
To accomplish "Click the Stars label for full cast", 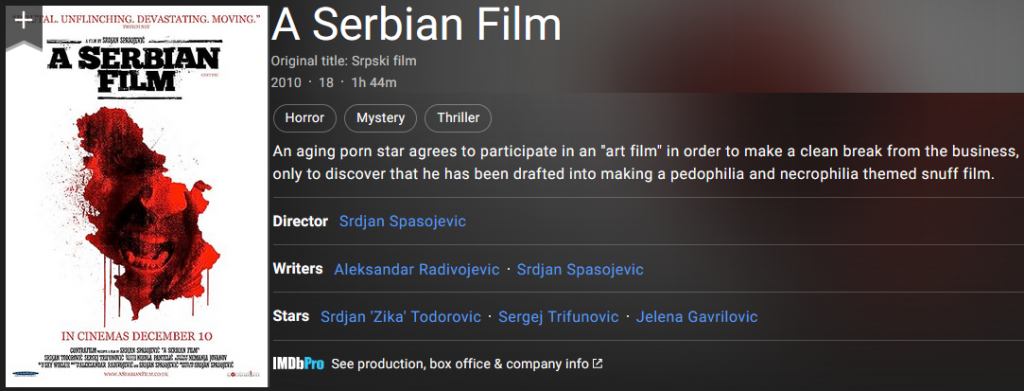I will pyautogui.click(x=291, y=316).
